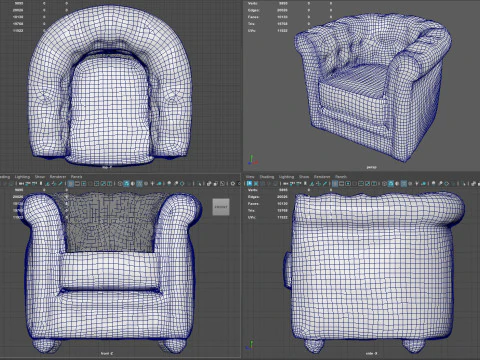
Task: Click X-Ray Active Components in front panel
Action: [x=216, y=184]
